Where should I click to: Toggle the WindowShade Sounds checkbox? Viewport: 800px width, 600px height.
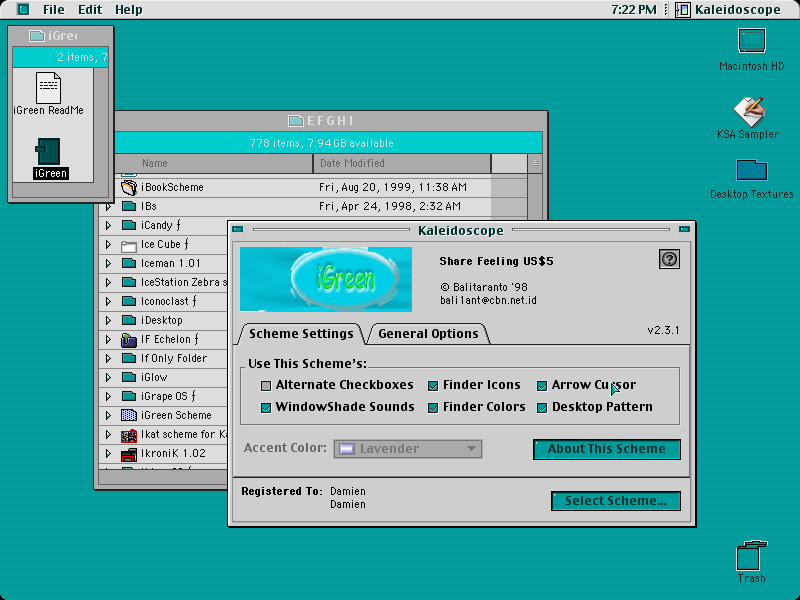click(266, 408)
